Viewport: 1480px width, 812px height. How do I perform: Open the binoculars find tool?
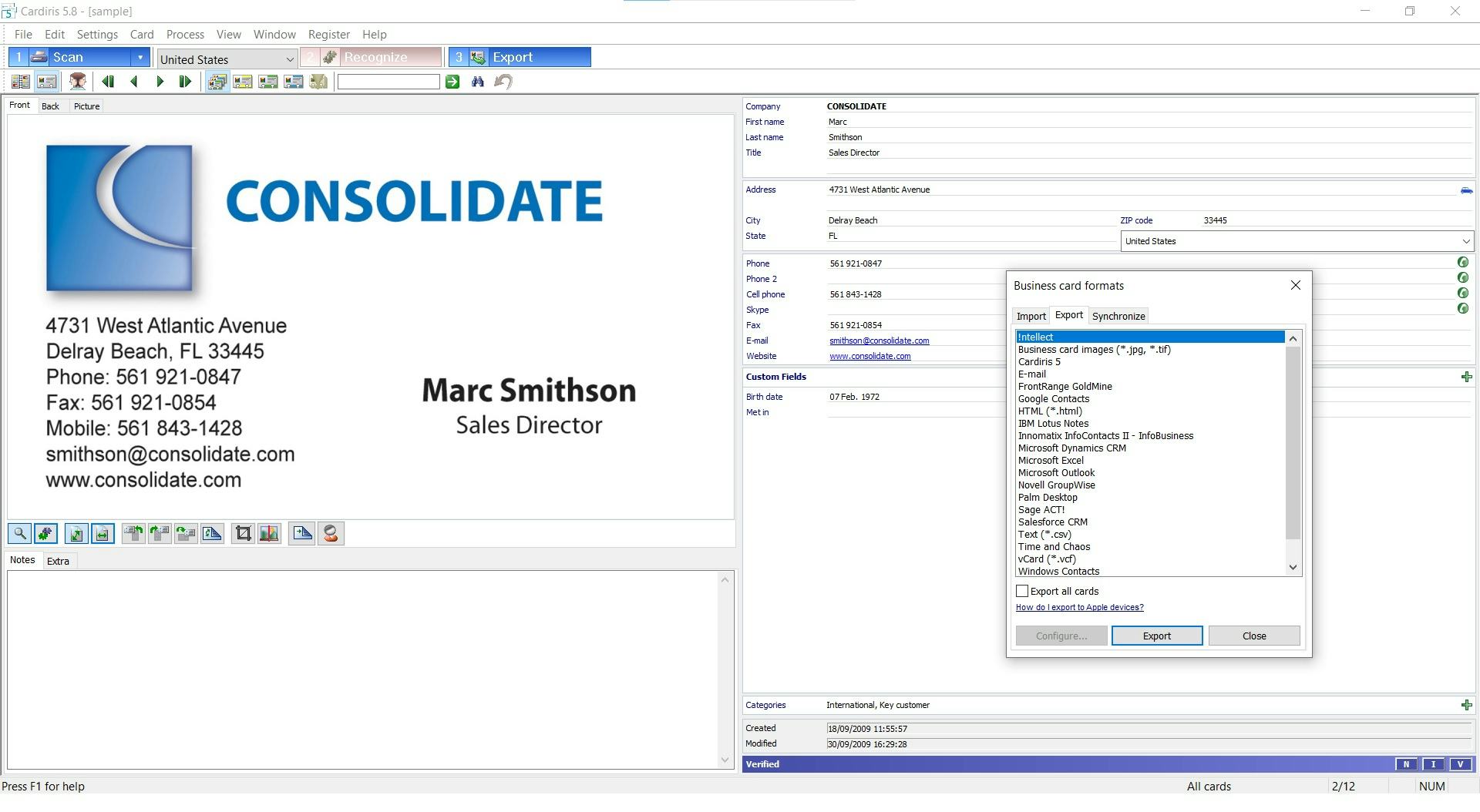point(478,82)
